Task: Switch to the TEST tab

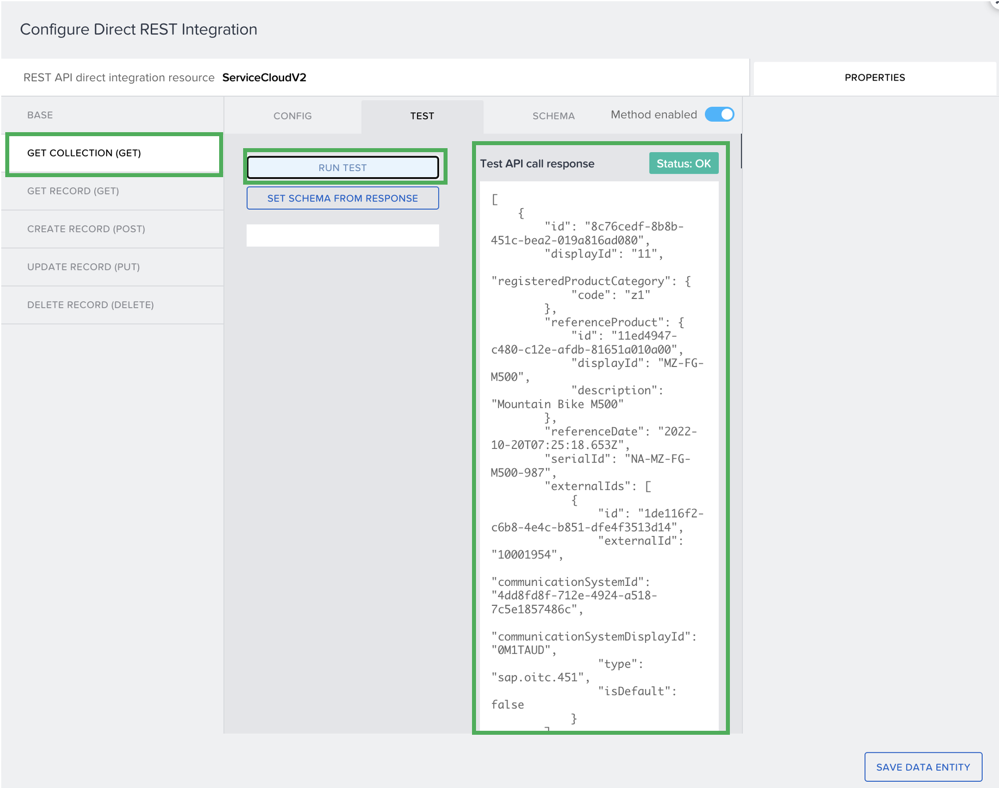Action: click(x=422, y=116)
